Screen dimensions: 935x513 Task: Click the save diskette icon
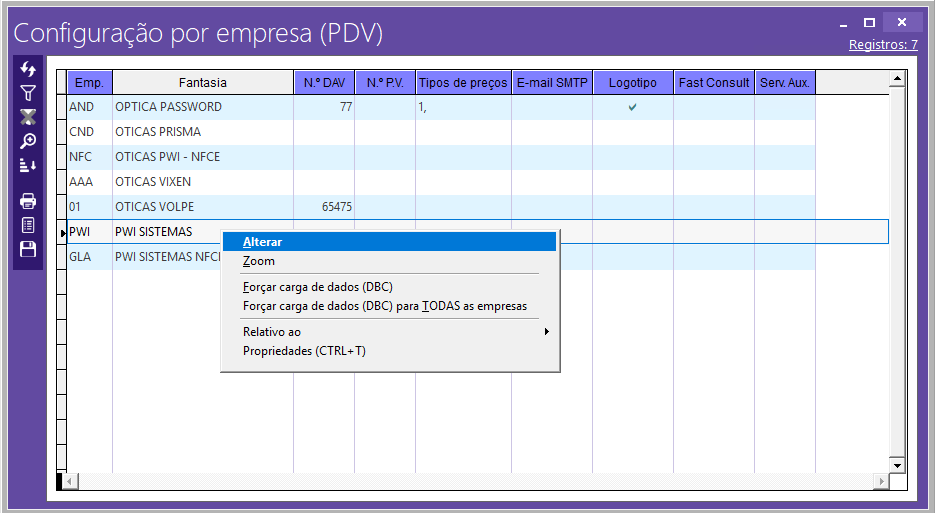click(28, 249)
